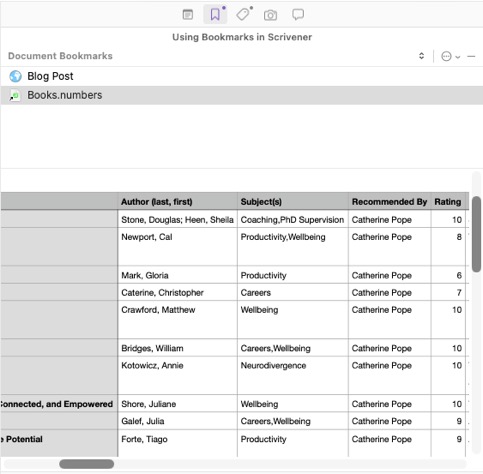Click the horizontal scrollbar thumb of preview
The height and width of the screenshot is (474, 483).
[87, 464]
